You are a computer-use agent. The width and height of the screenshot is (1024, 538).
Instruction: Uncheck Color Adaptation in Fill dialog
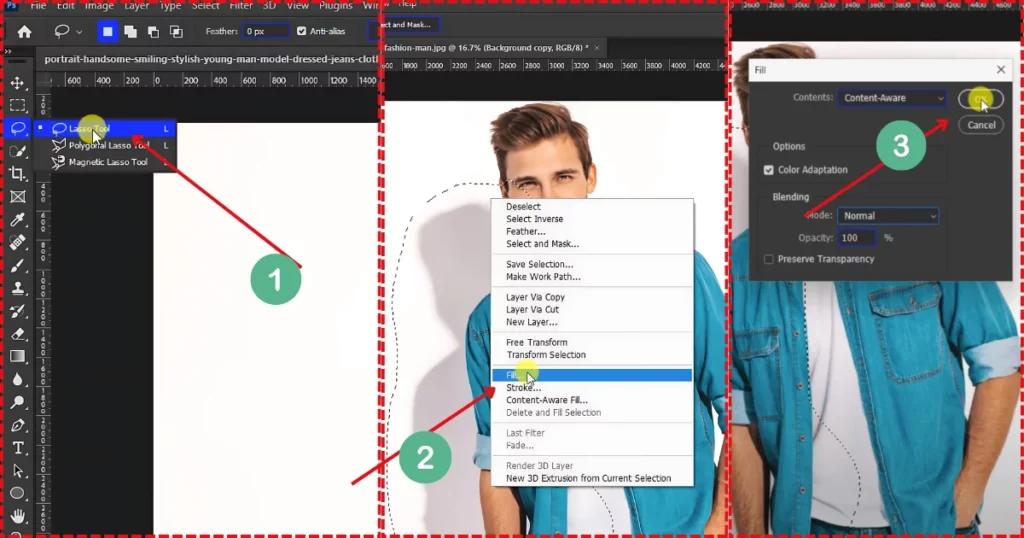(x=769, y=170)
